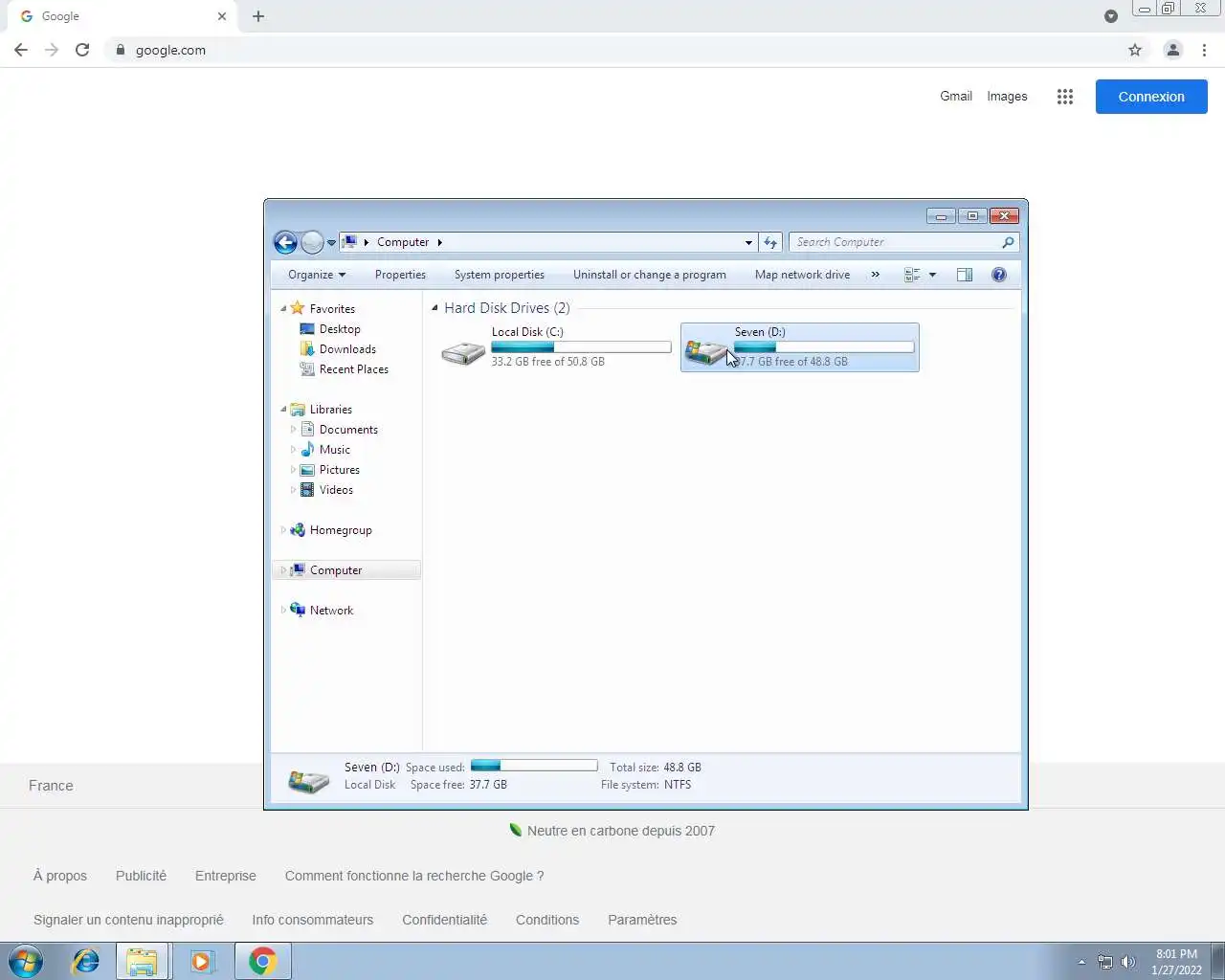Viewport: 1225px width, 980px height.
Task: Open the view options dropdown arrow
Action: (932, 275)
